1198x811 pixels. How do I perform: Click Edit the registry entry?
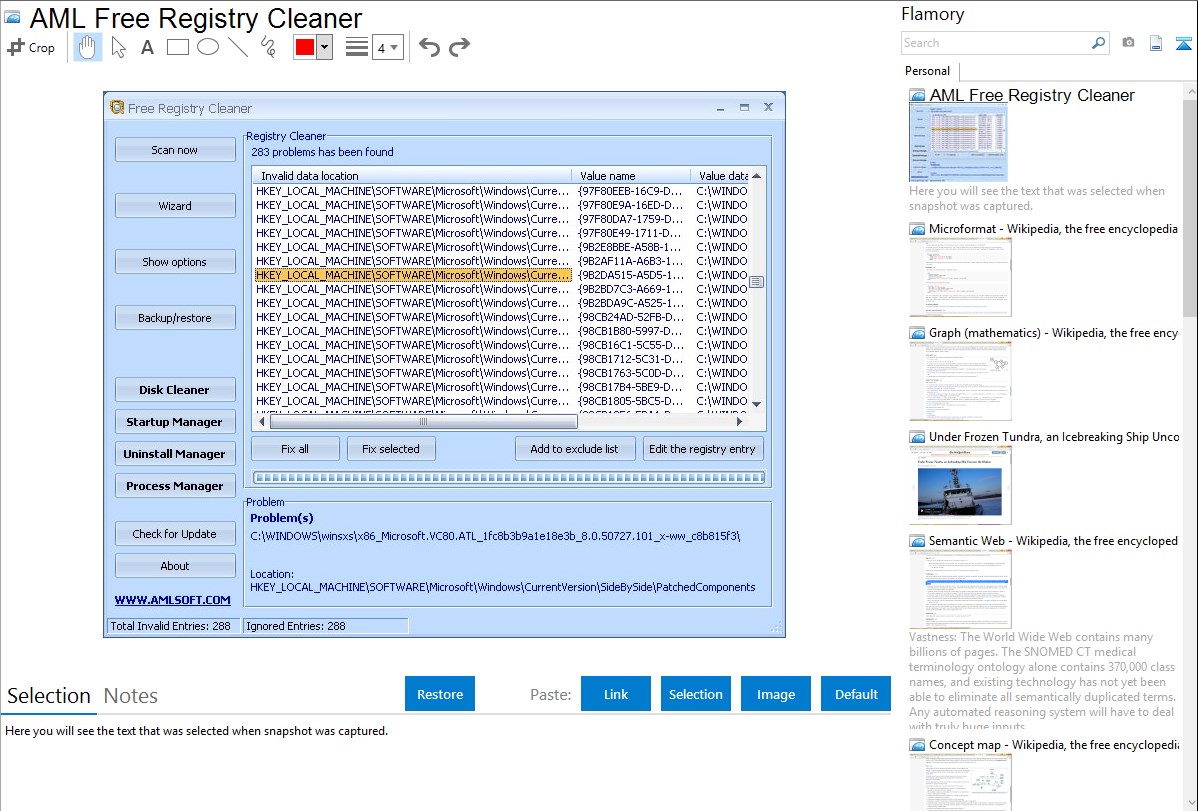pos(702,449)
